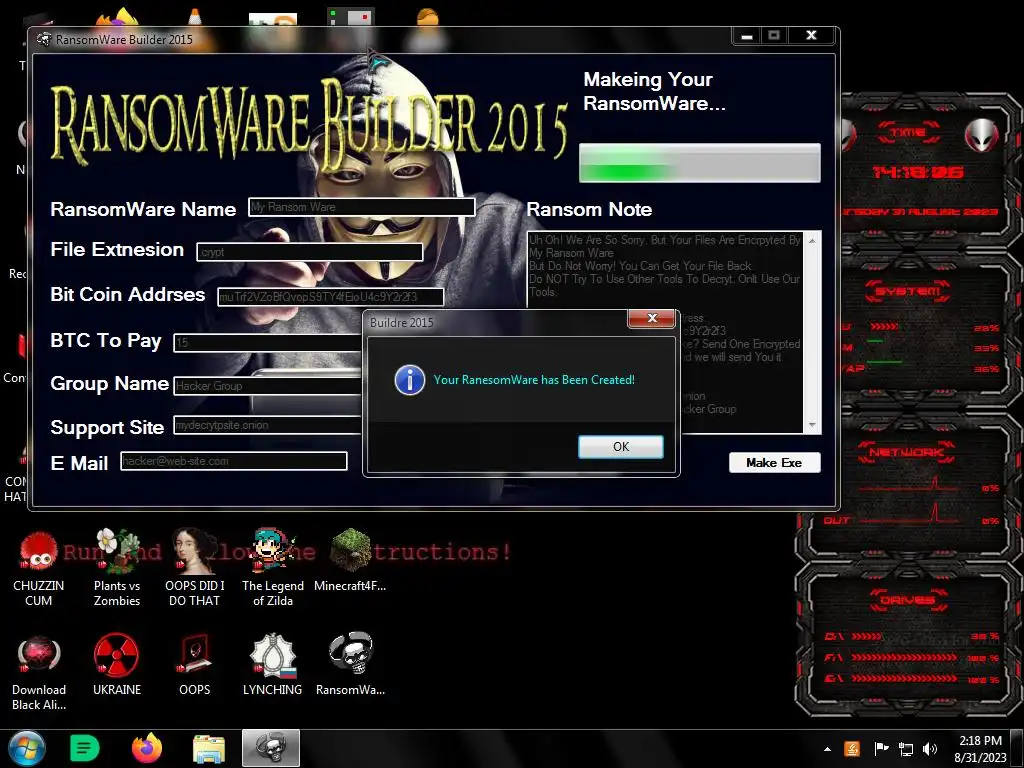Click the skull builder taskbar button
This screenshot has width=1024, height=768.
coord(271,748)
